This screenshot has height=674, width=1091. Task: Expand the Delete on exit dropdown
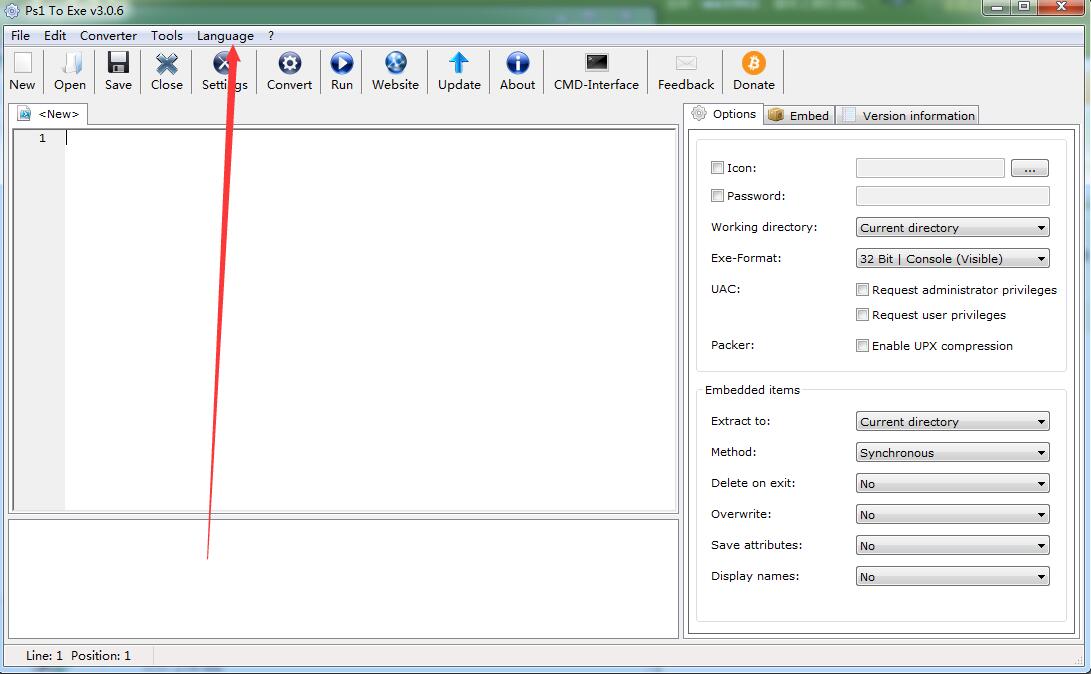pos(952,484)
